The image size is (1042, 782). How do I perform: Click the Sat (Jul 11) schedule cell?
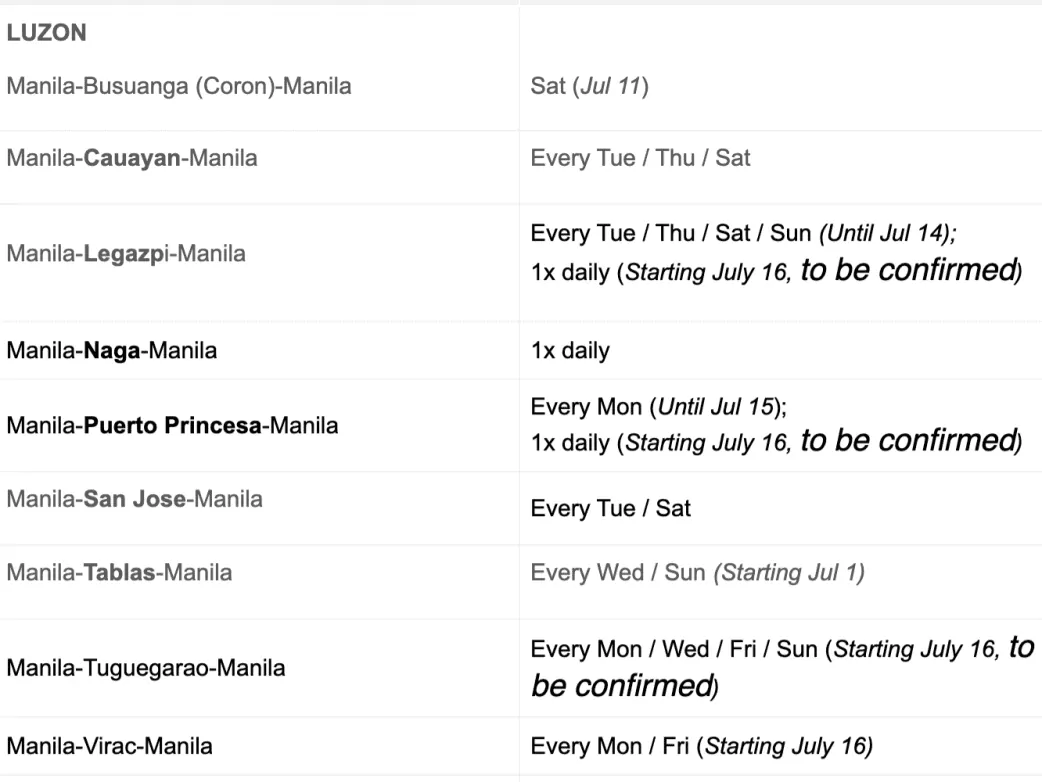coord(590,86)
